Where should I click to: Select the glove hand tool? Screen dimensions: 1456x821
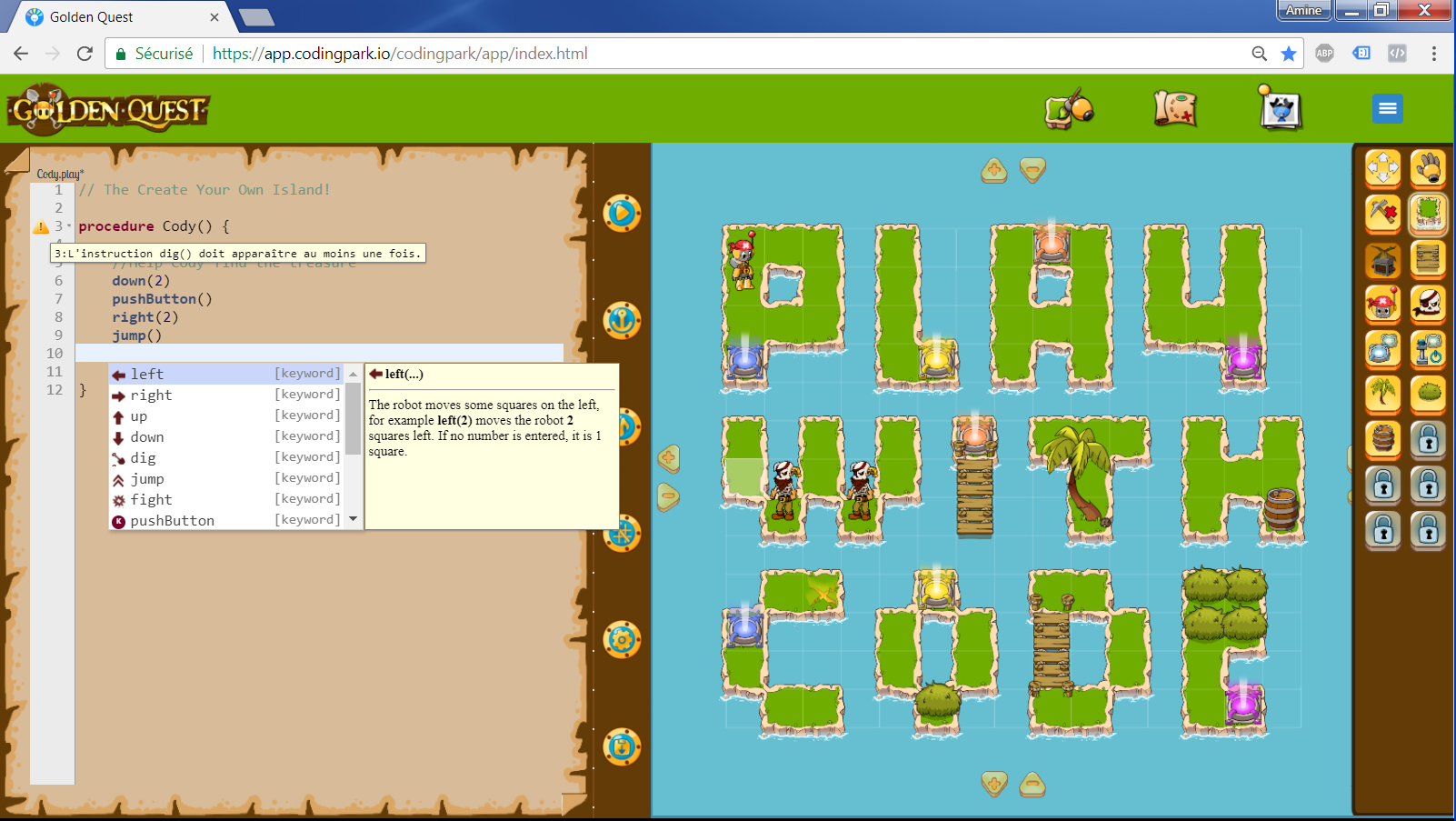1428,168
